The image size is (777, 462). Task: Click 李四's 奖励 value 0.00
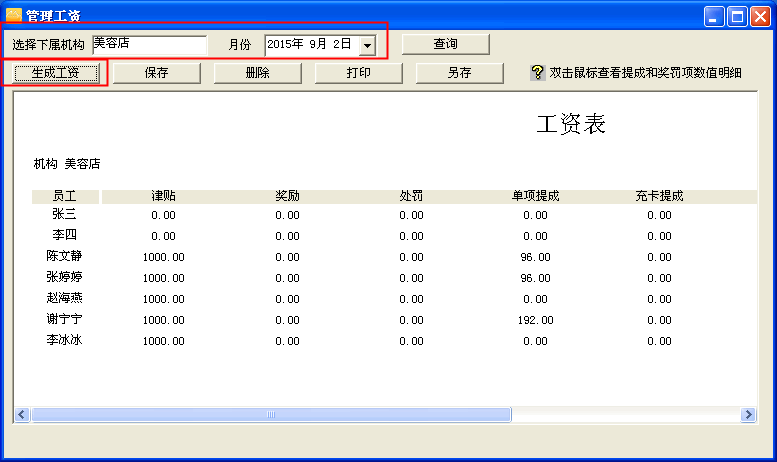click(287, 236)
